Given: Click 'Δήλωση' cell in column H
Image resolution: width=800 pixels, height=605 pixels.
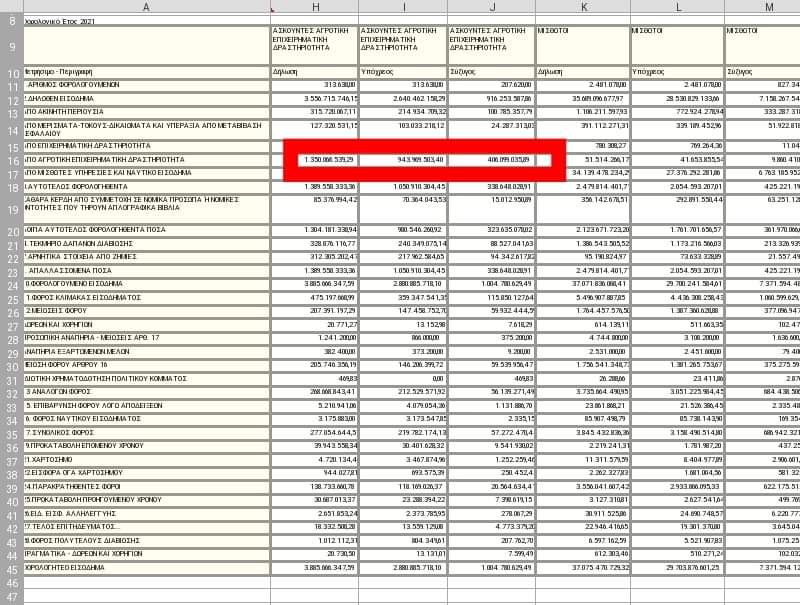Looking at the screenshot, I should click(x=314, y=72).
